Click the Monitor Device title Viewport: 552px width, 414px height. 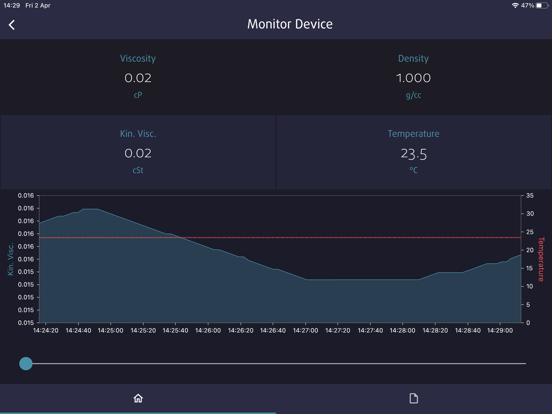click(290, 24)
